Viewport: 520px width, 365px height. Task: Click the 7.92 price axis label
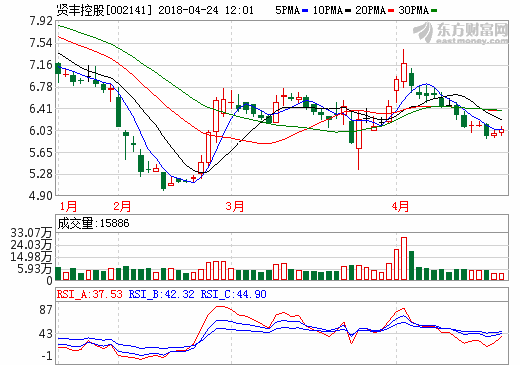tap(41, 21)
